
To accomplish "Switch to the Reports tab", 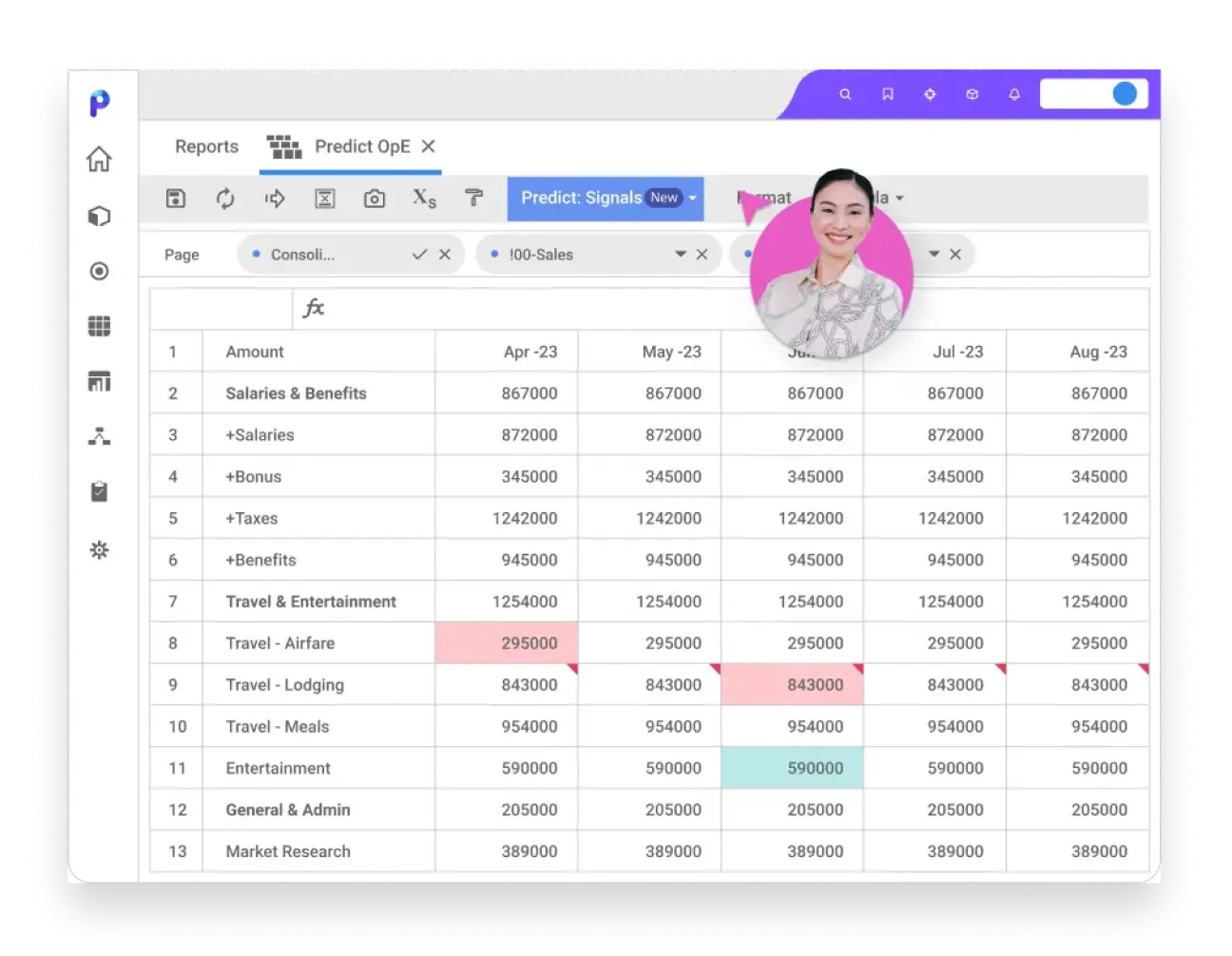I will coord(206,146).
